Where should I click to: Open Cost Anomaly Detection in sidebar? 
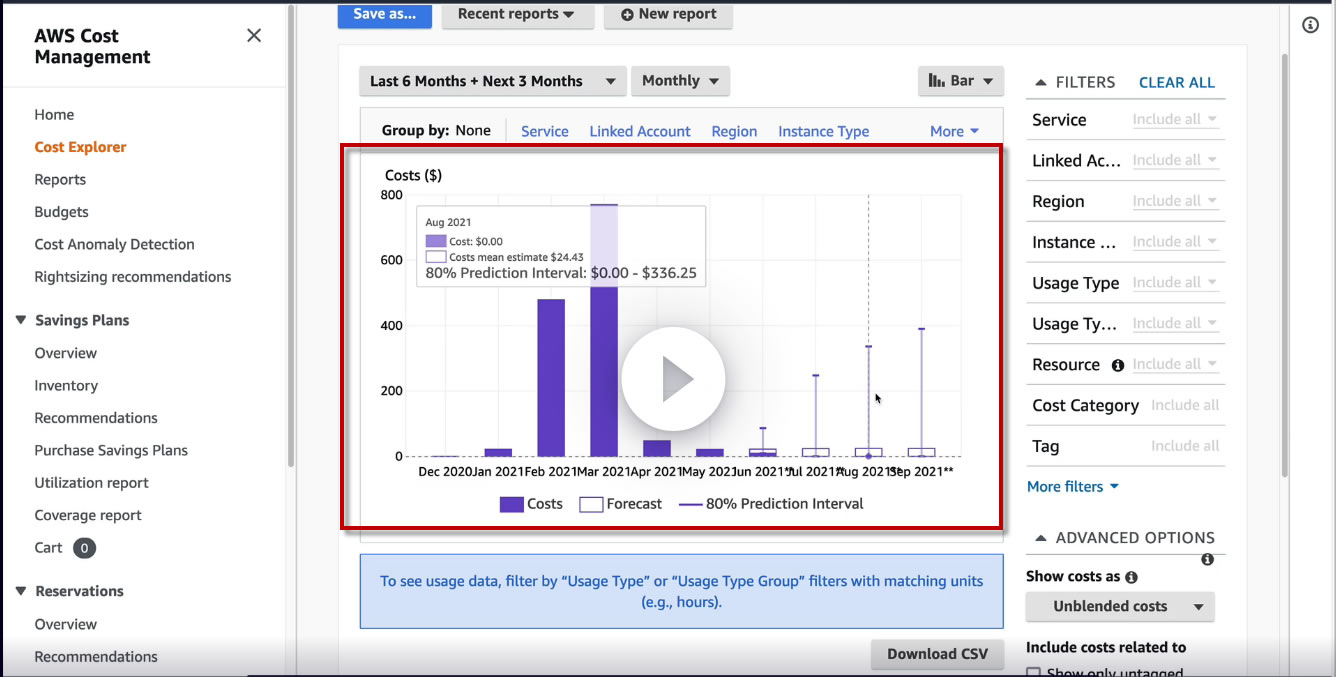pyautogui.click(x=114, y=244)
